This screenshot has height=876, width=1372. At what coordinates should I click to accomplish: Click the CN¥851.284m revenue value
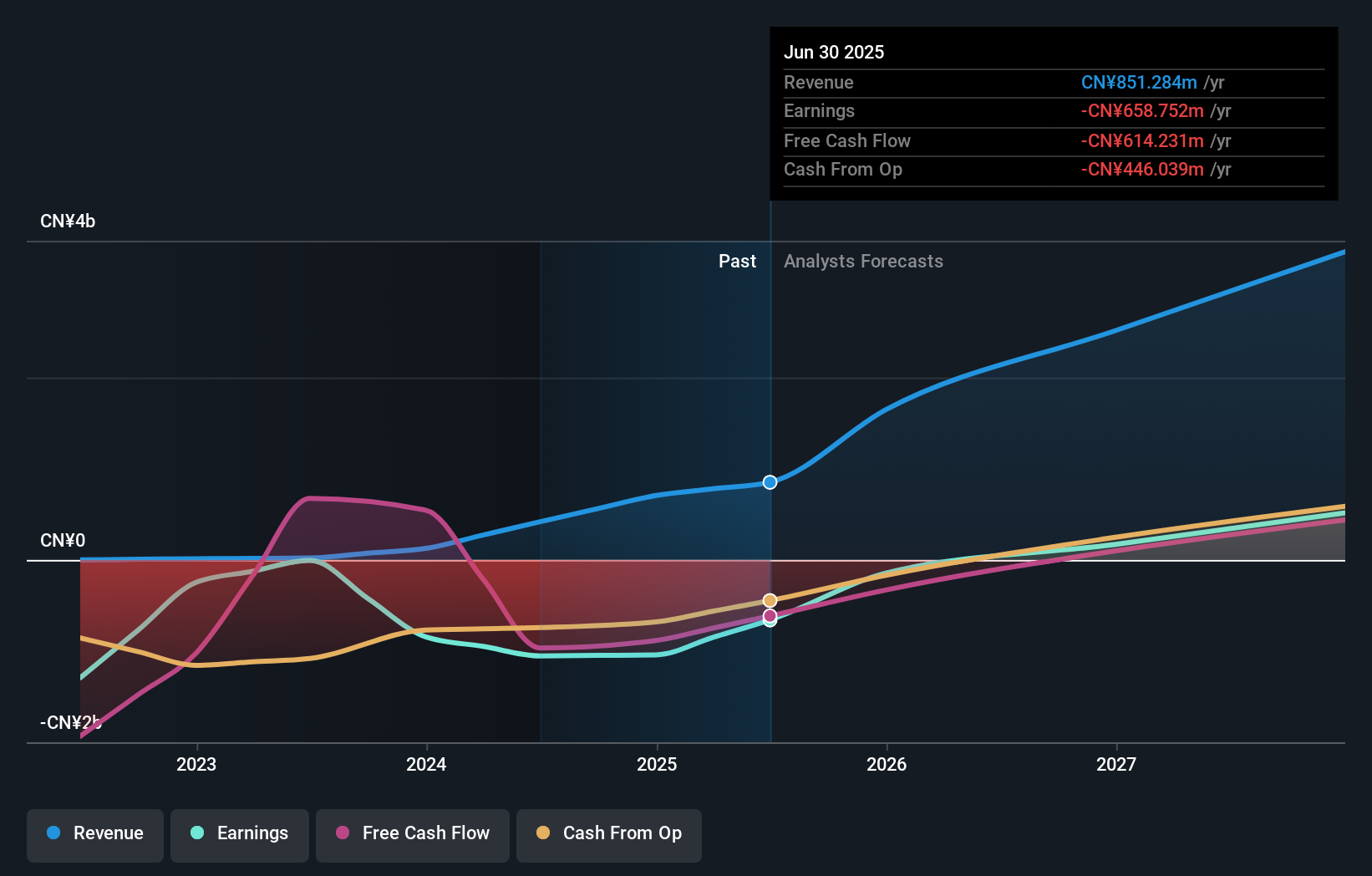[x=1139, y=83]
